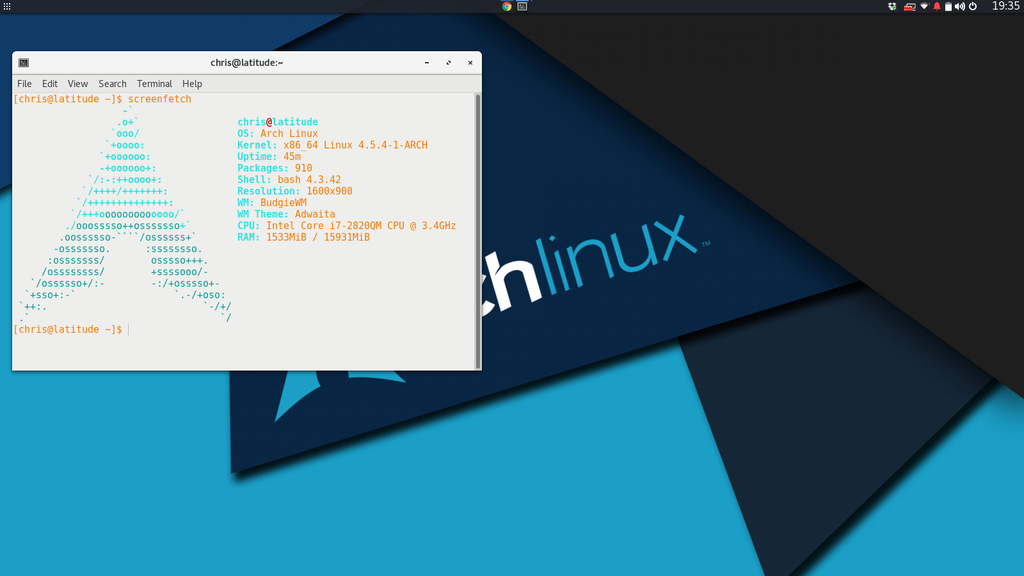Click the "Packages: 910" line
This screenshot has width=1024, height=576.
(275, 168)
